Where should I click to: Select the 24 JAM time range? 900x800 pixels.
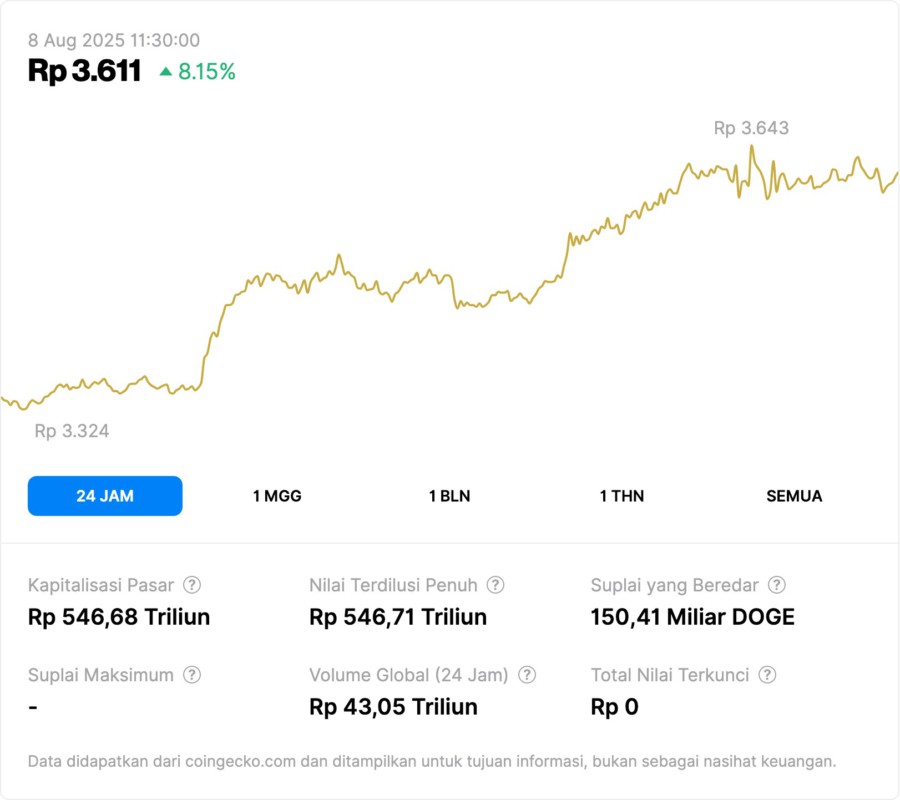coord(105,496)
